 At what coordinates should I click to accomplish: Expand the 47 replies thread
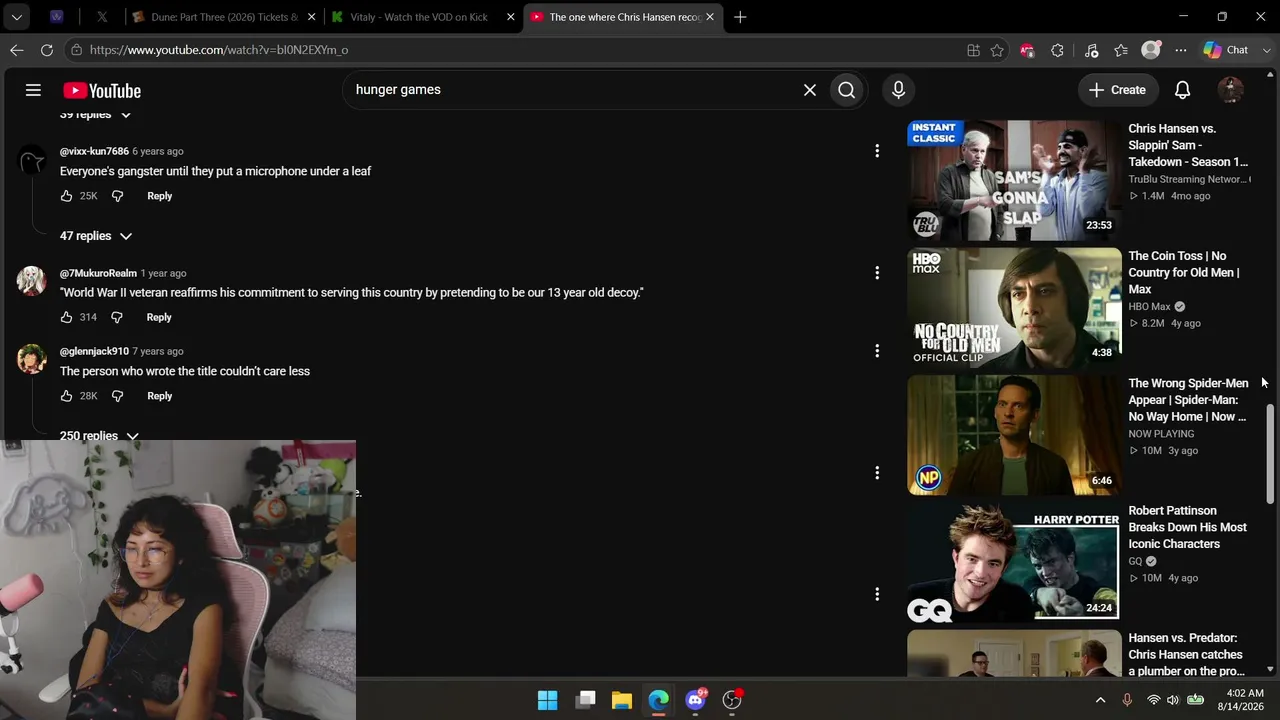(x=96, y=236)
